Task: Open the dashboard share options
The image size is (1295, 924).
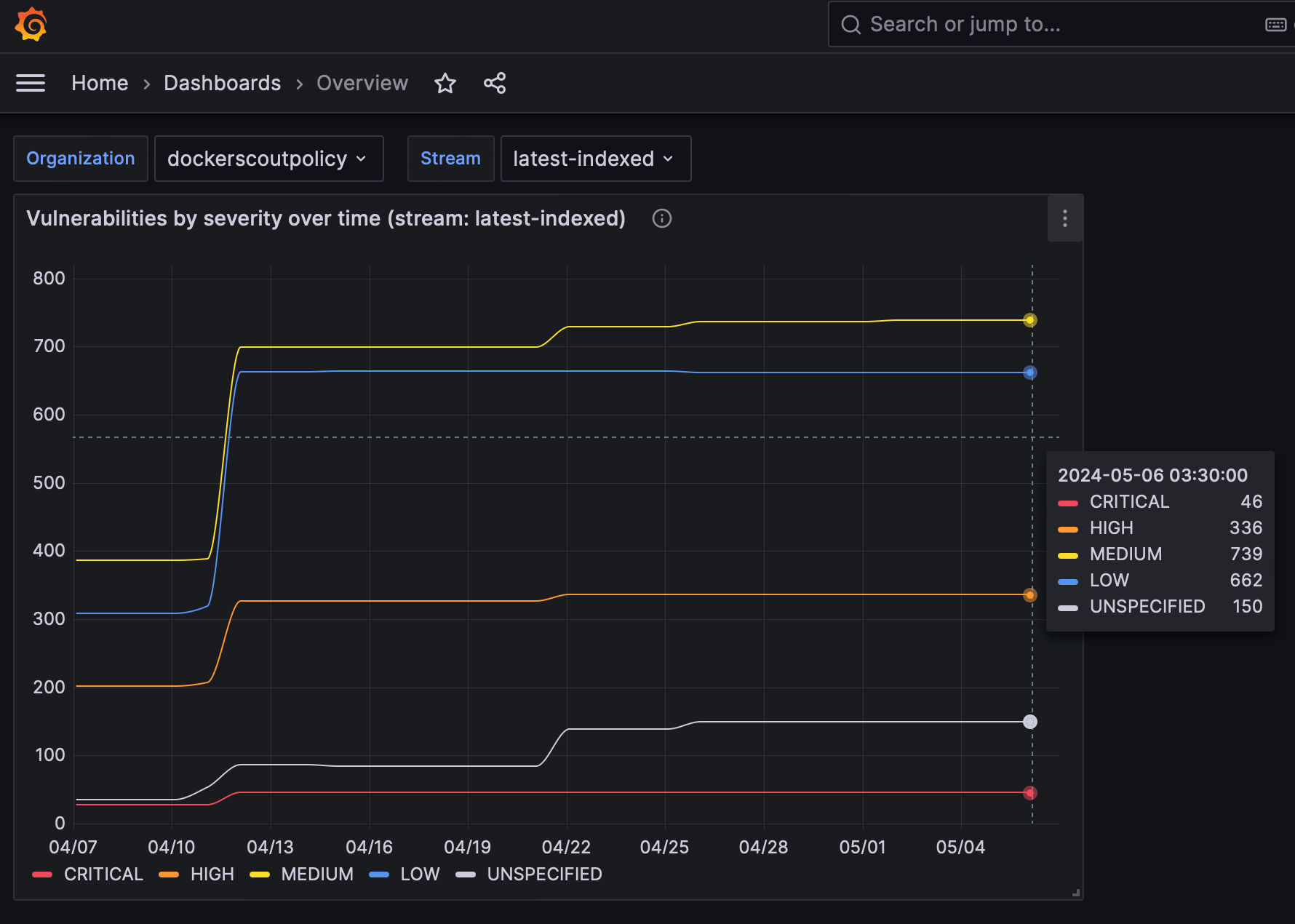Action: point(495,83)
